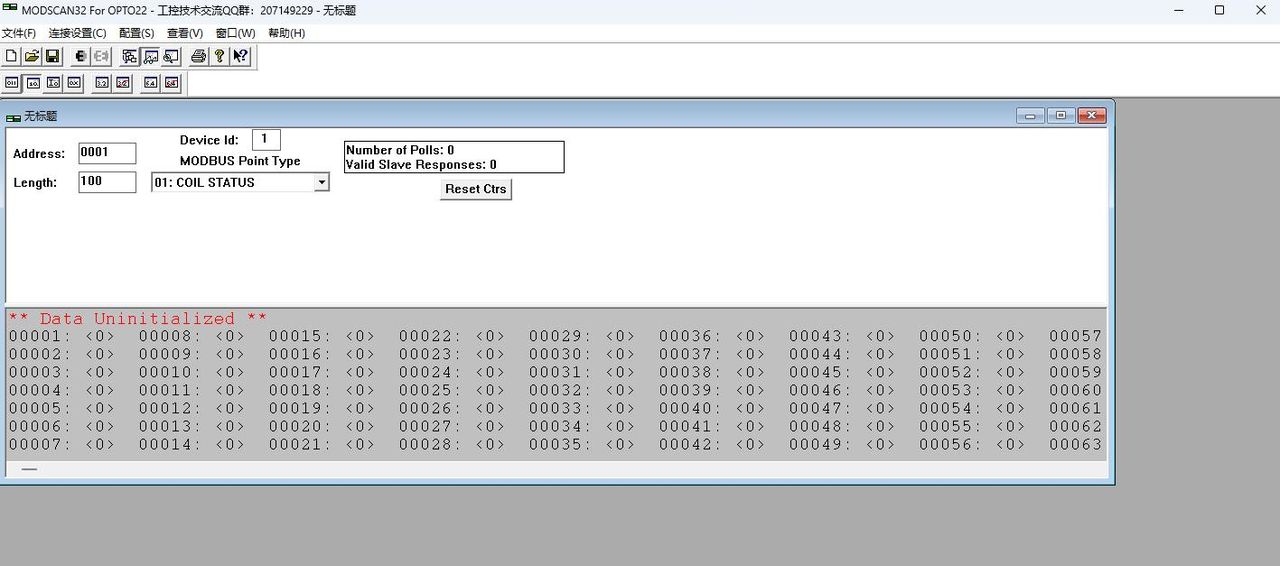This screenshot has width=1280, height=566.
Task: Maximize the 无标题 child window
Action: pyautogui.click(x=1061, y=116)
